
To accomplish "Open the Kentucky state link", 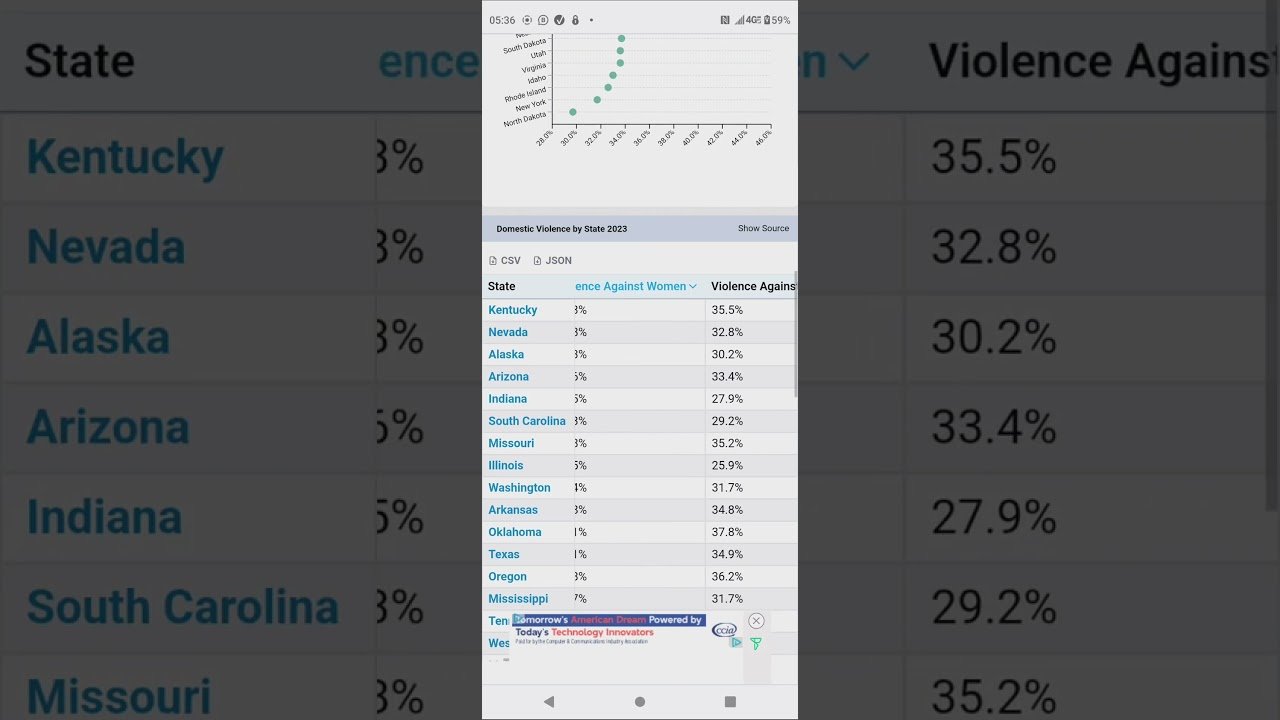I will click(513, 310).
